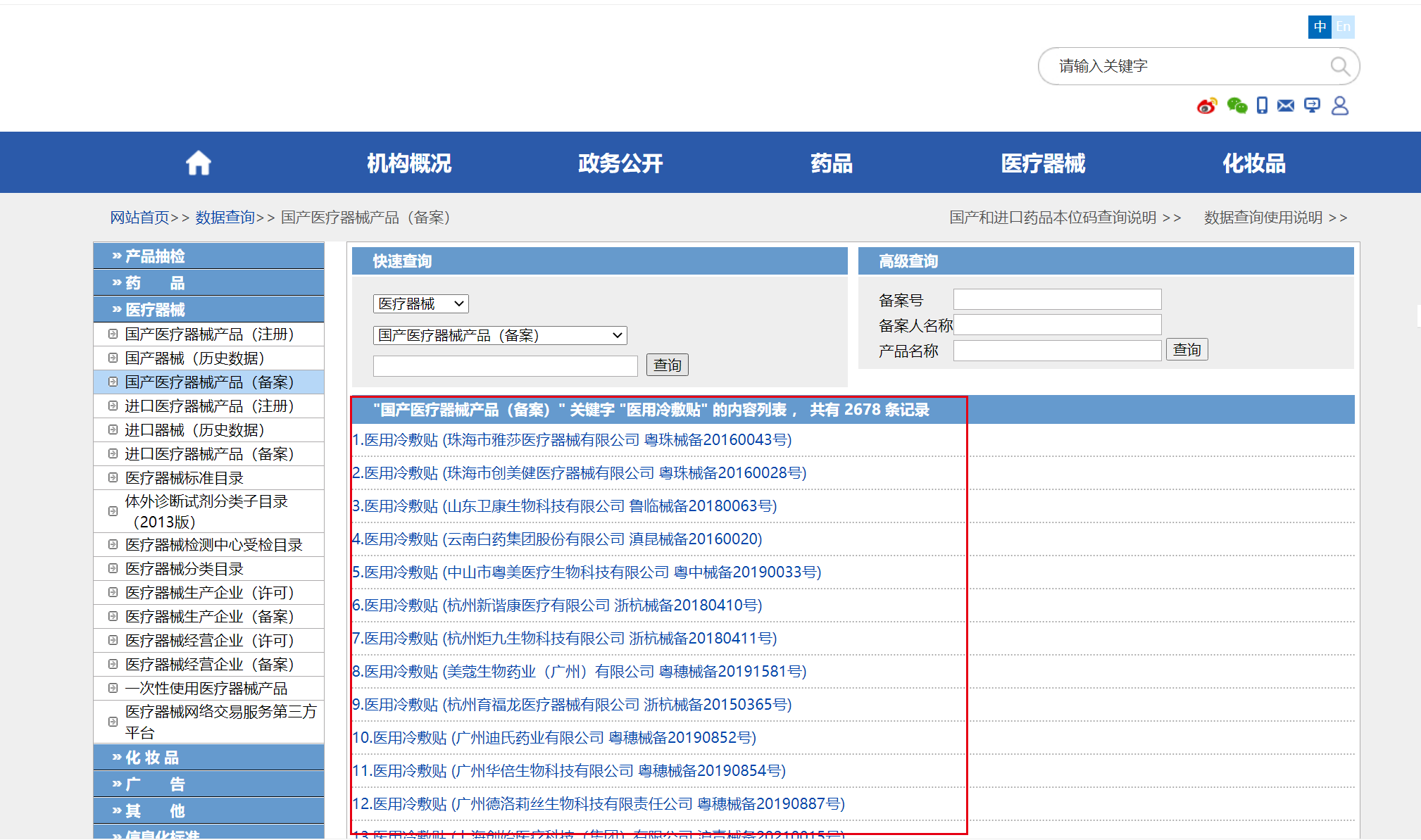Expand the 药品 sidebar section

(208, 283)
